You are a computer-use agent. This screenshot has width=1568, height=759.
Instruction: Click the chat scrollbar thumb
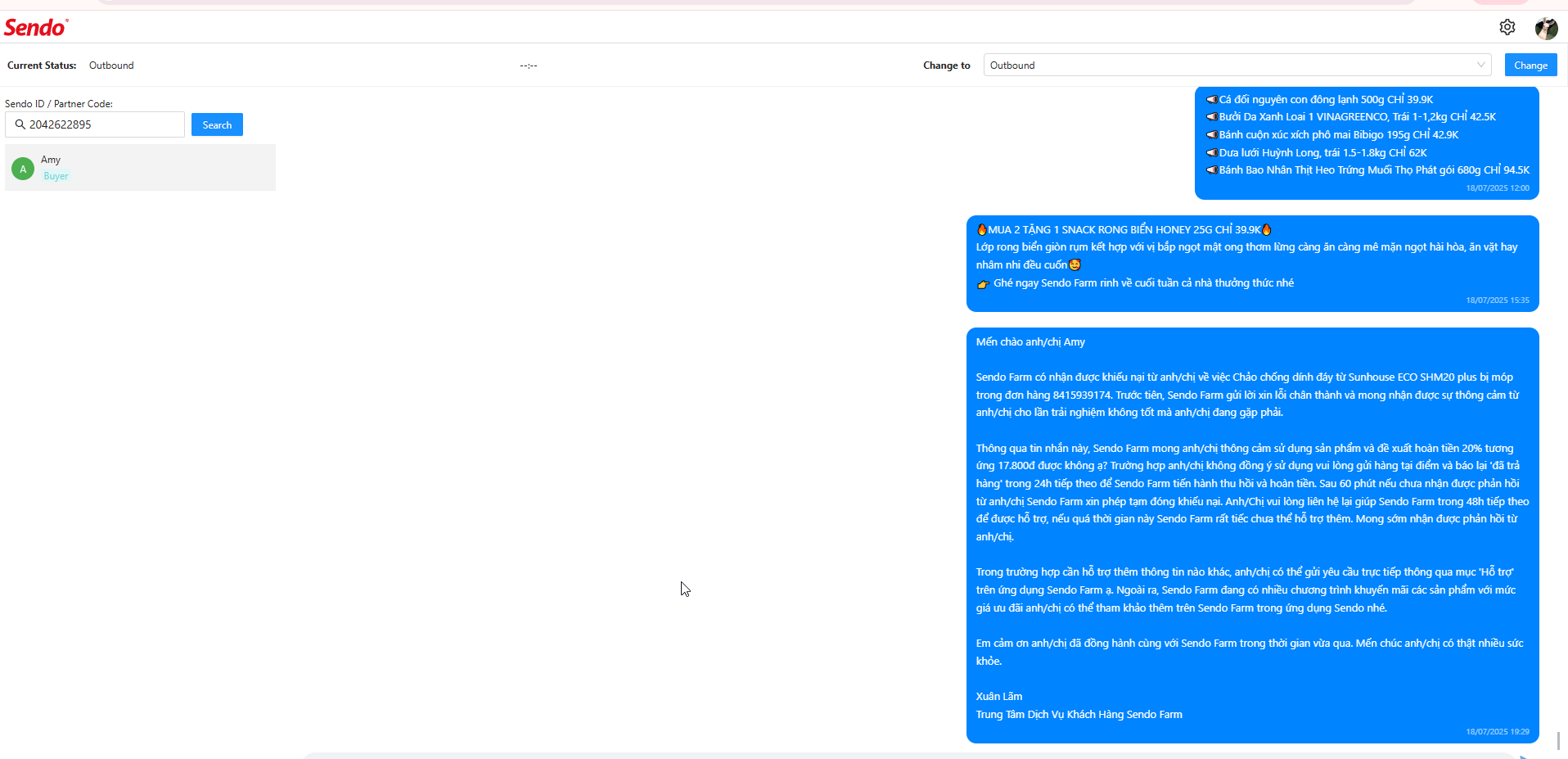pos(1558,740)
